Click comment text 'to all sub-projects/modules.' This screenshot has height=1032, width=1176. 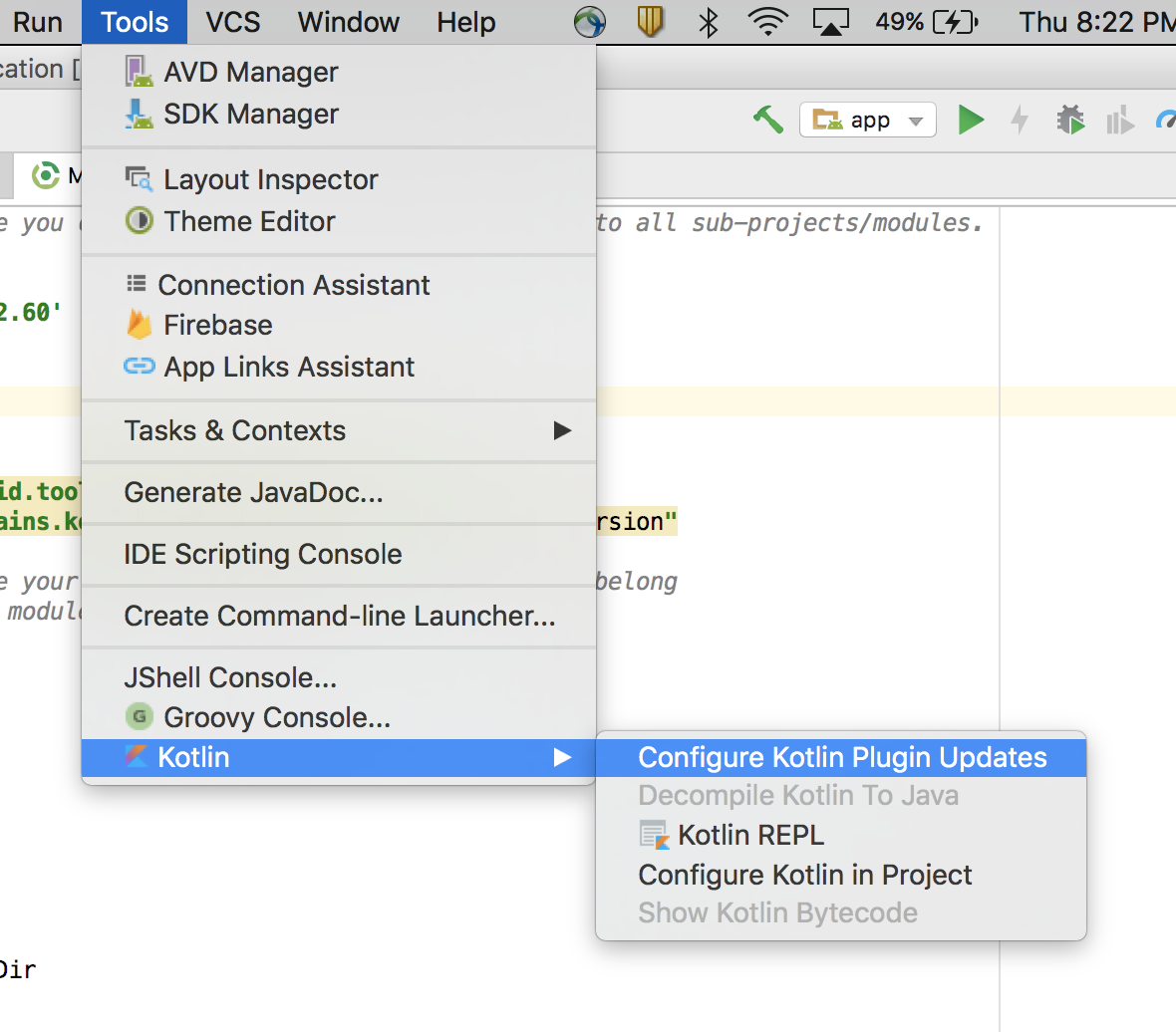pos(789,222)
